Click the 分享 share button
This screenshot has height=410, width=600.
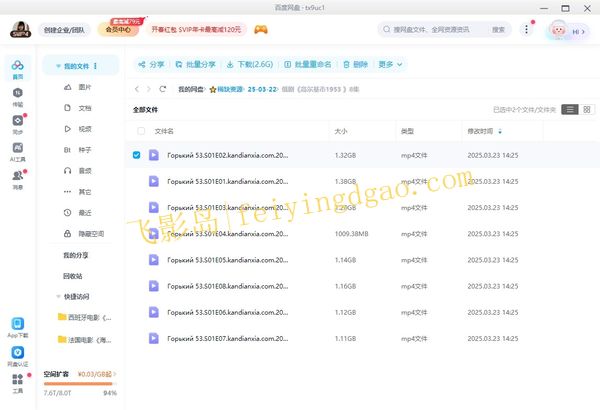coord(152,64)
